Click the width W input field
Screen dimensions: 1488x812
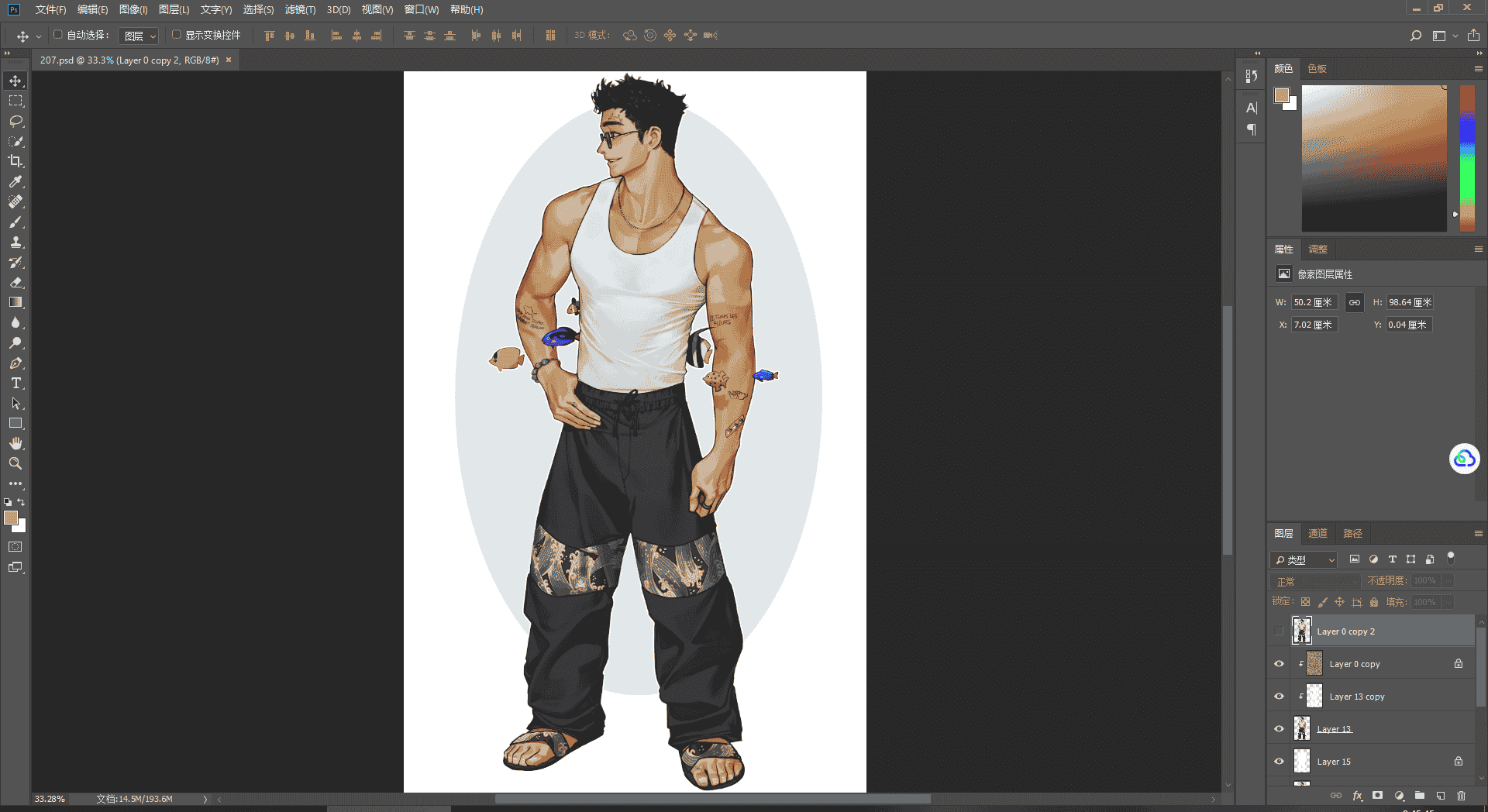coord(1314,302)
